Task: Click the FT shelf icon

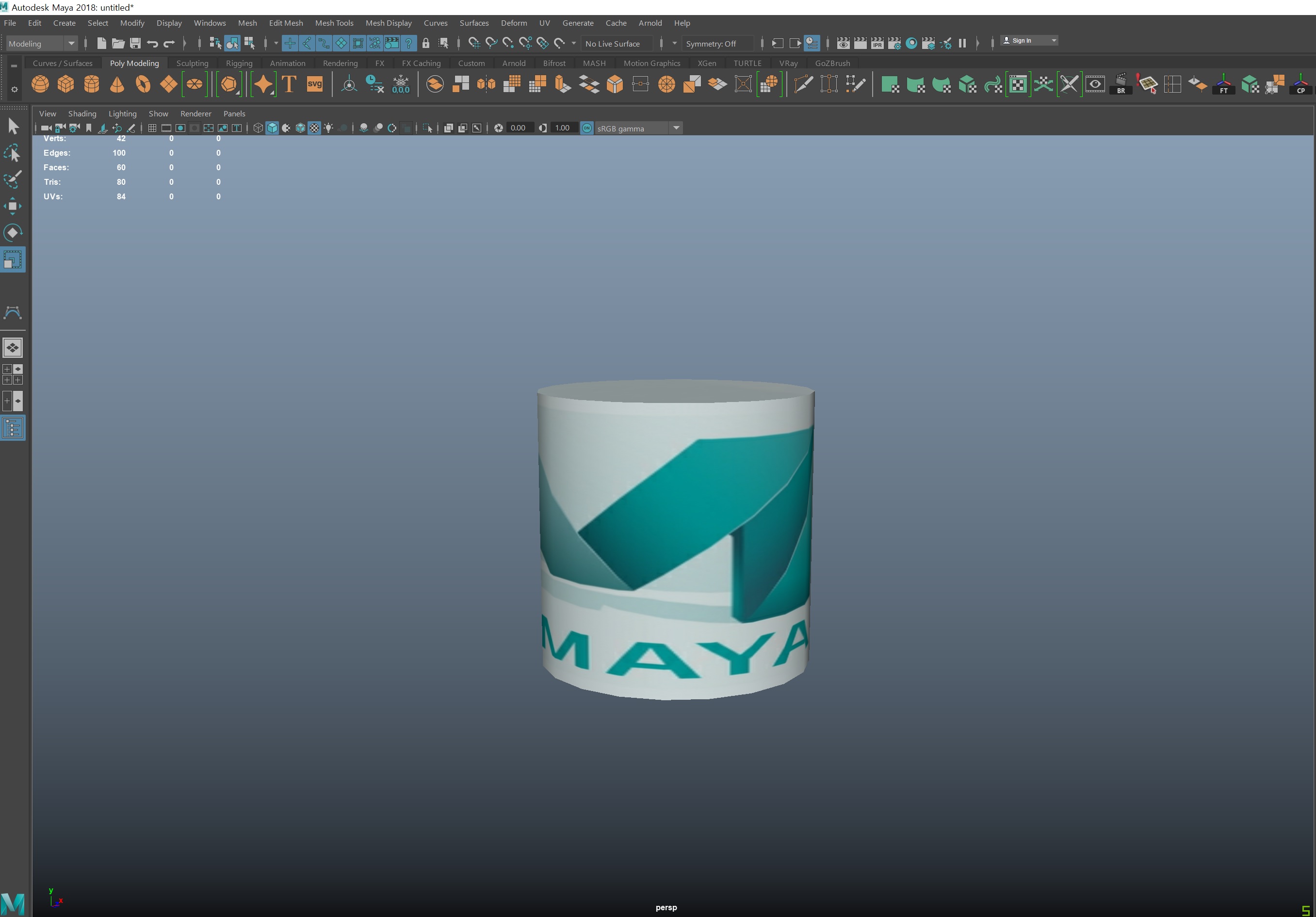Action: coord(1224,84)
